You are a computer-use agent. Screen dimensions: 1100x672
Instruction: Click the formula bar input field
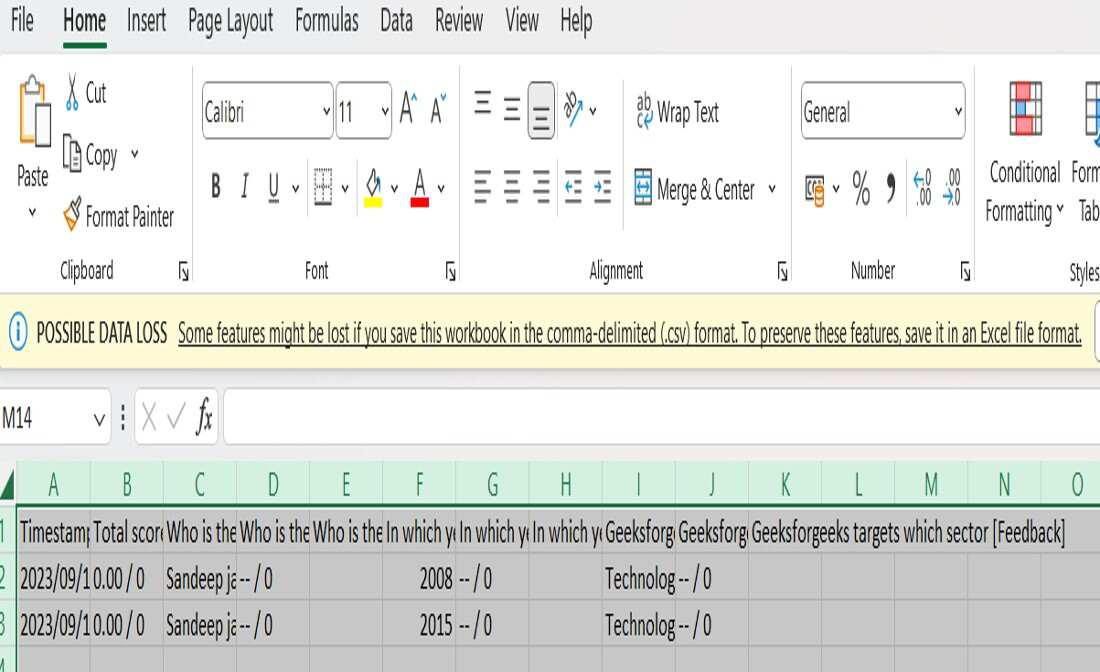[x=662, y=417]
